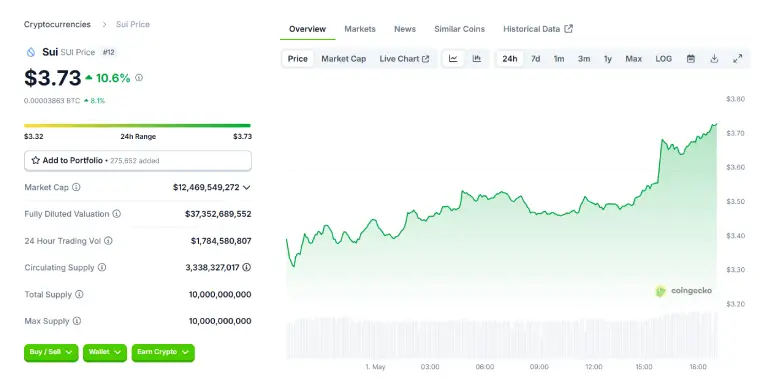
Task: Click the #12 rank badge
Action: (108, 52)
